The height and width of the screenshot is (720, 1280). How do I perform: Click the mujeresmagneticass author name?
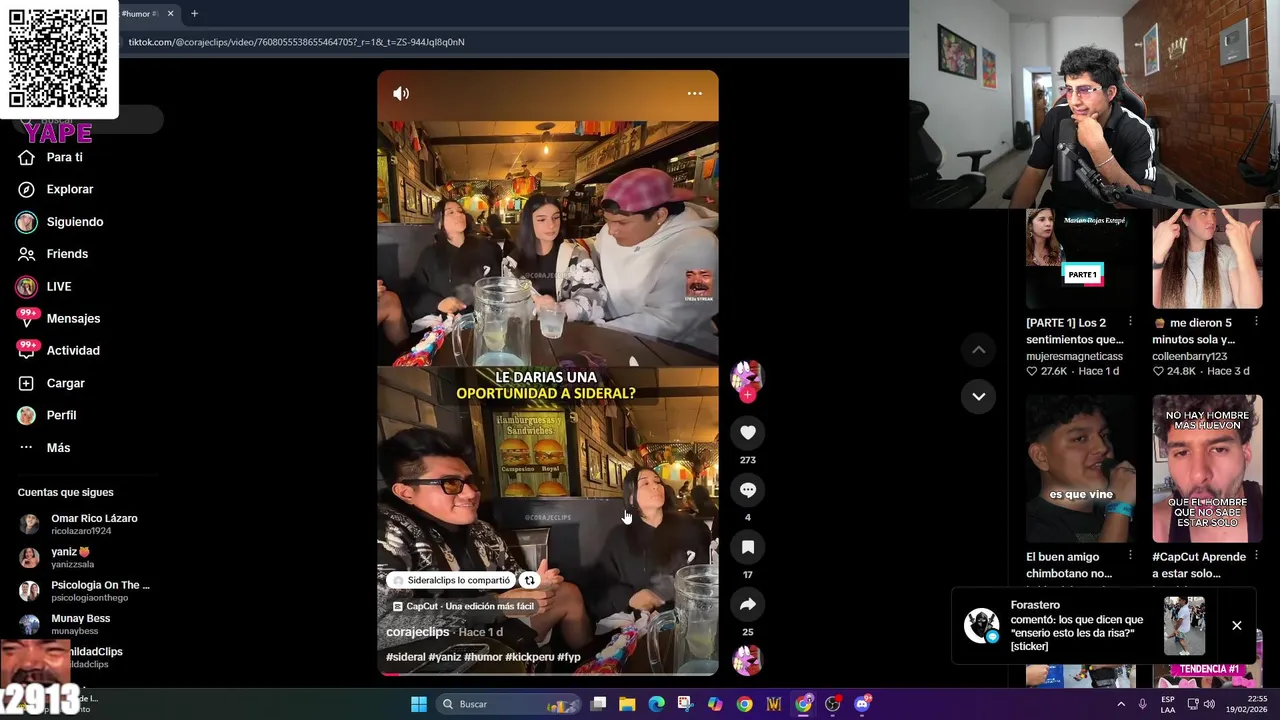coord(1074,356)
